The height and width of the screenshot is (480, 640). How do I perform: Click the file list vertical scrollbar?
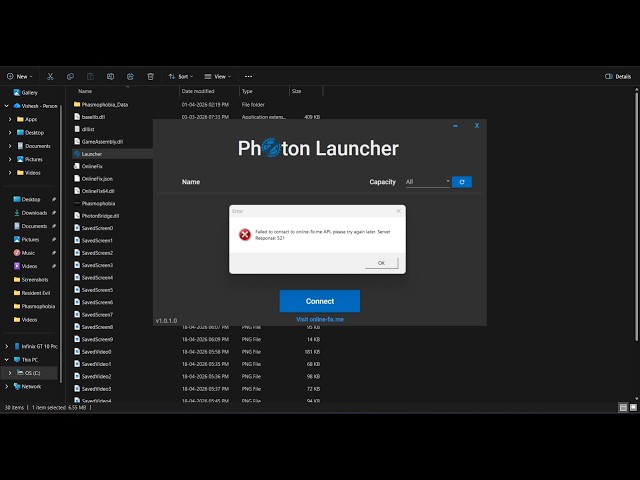[636, 216]
